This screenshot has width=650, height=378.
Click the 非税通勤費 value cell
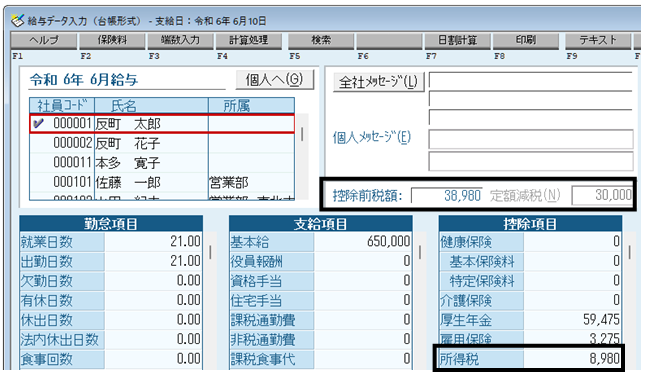(363, 339)
